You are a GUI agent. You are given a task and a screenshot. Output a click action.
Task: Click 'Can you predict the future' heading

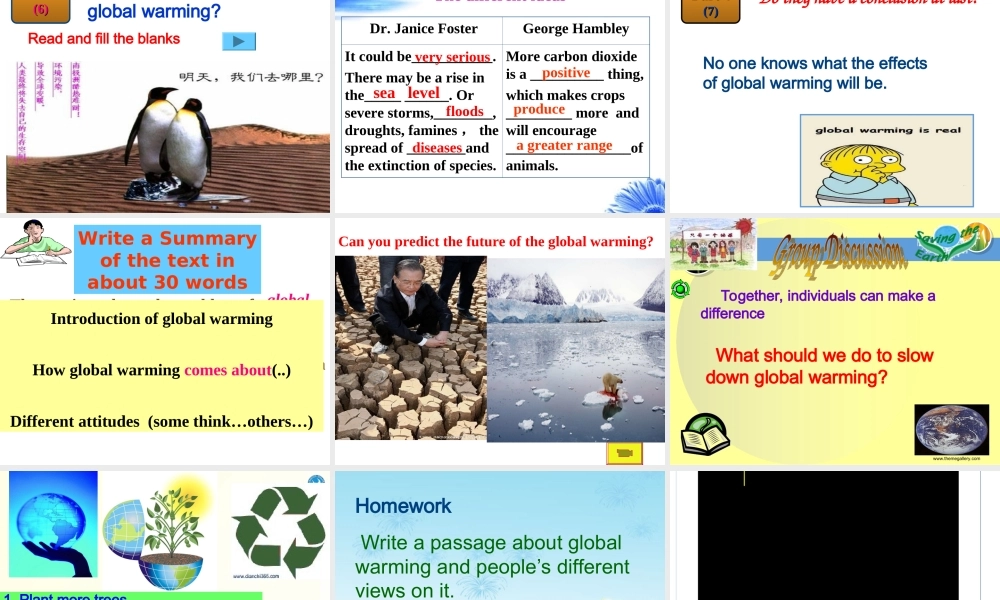click(x=496, y=242)
